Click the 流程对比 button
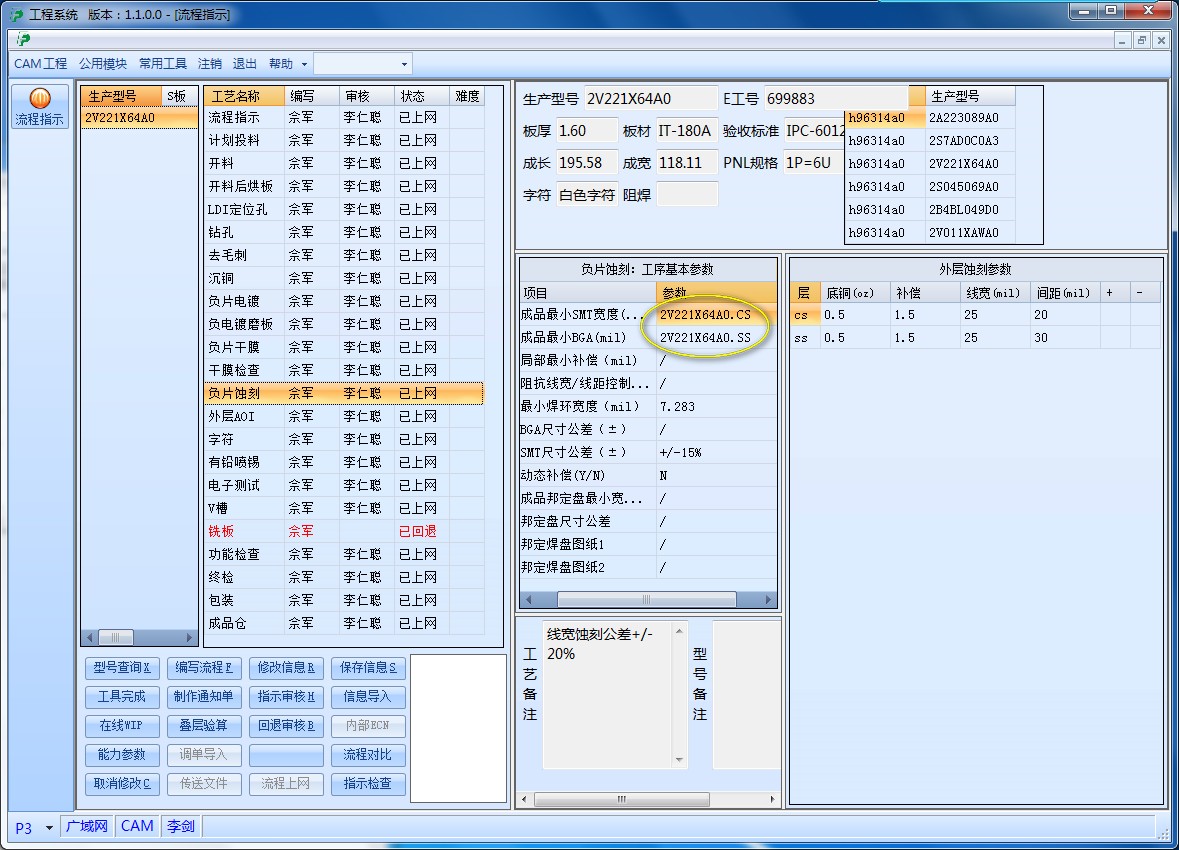 pos(368,754)
